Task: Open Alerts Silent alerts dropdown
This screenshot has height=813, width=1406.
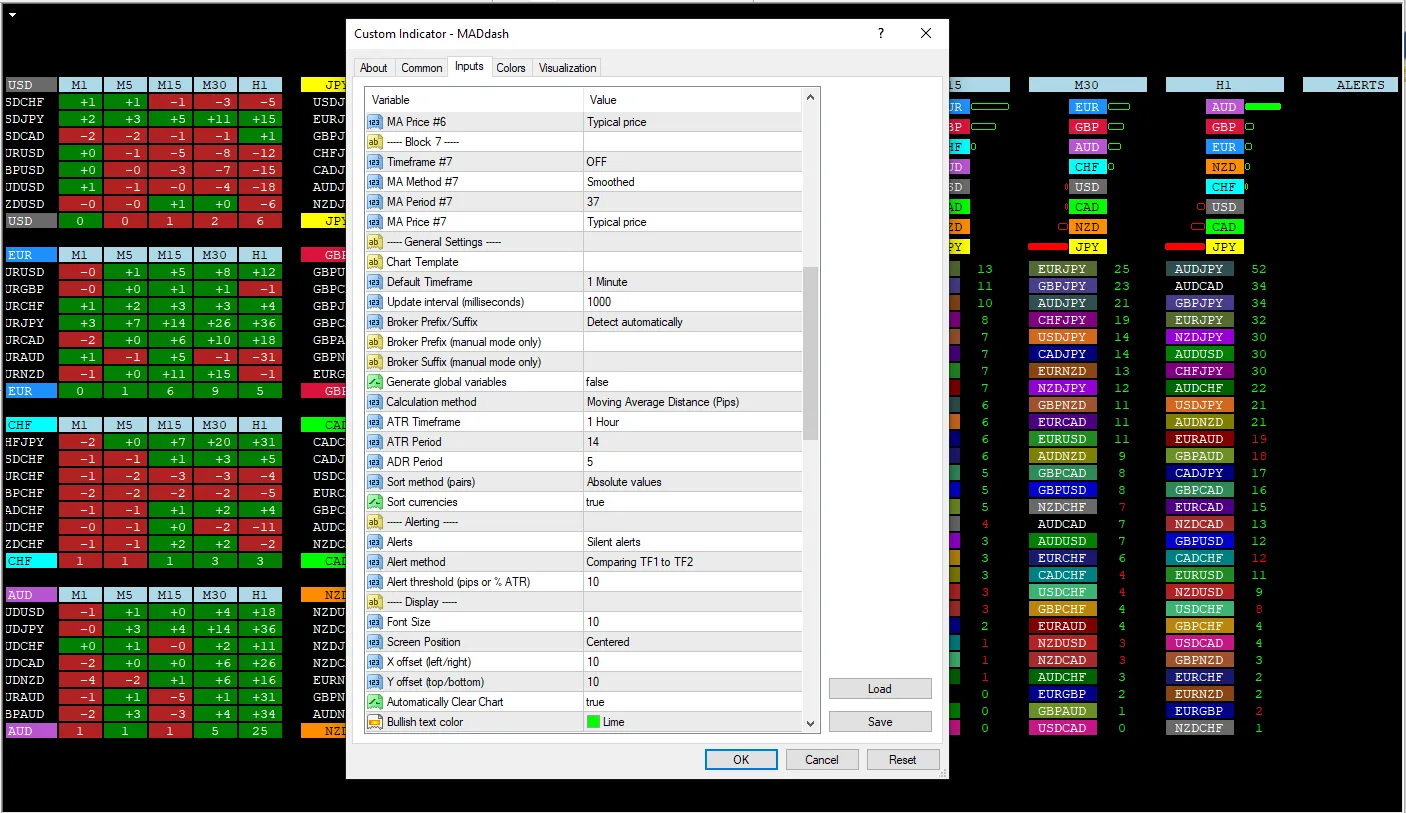Action: click(x=692, y=542)
